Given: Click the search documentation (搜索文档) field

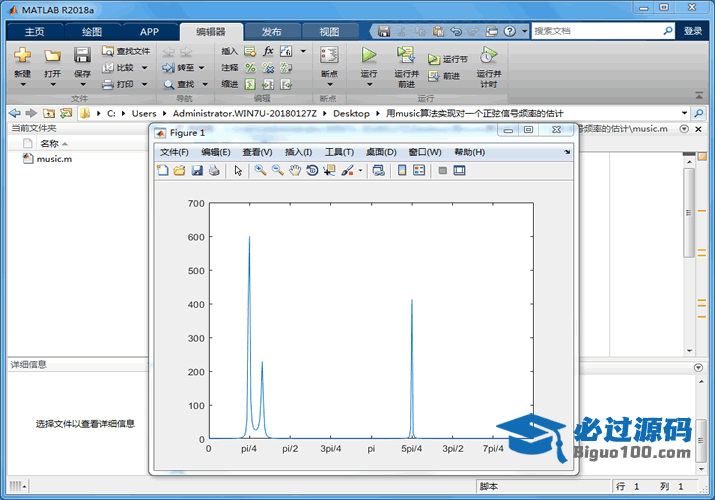Looking at the screenshot, I should pos(596,31).
